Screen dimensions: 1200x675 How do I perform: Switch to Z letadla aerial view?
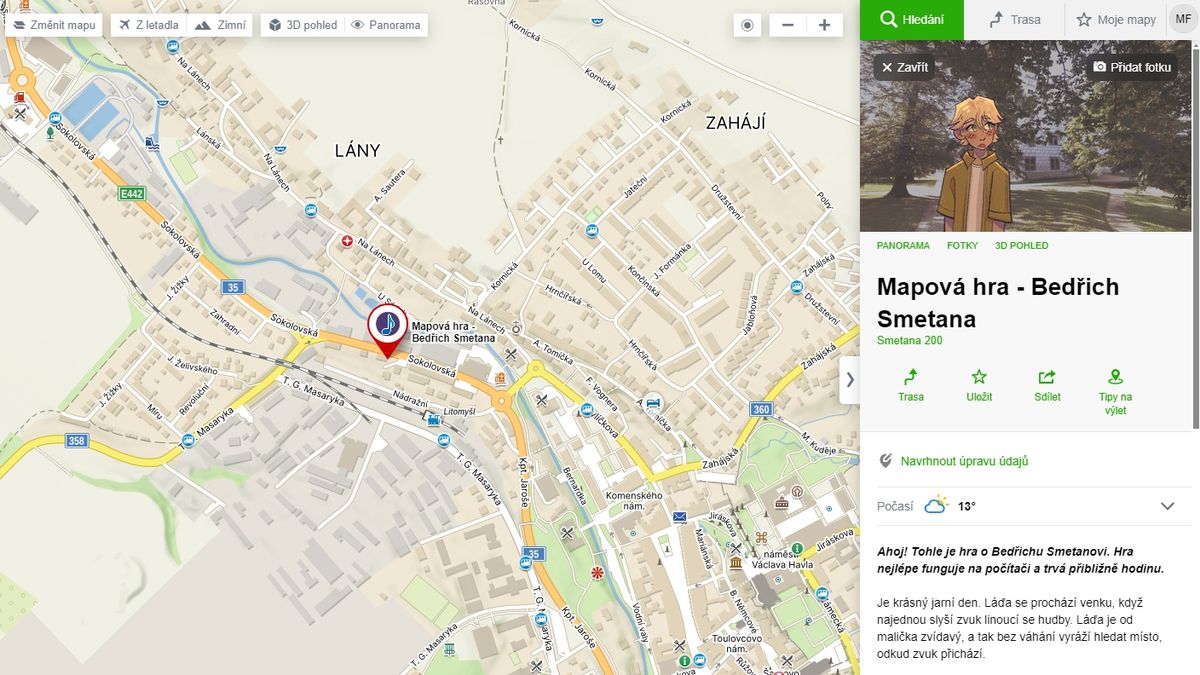(x=148, y=25)
